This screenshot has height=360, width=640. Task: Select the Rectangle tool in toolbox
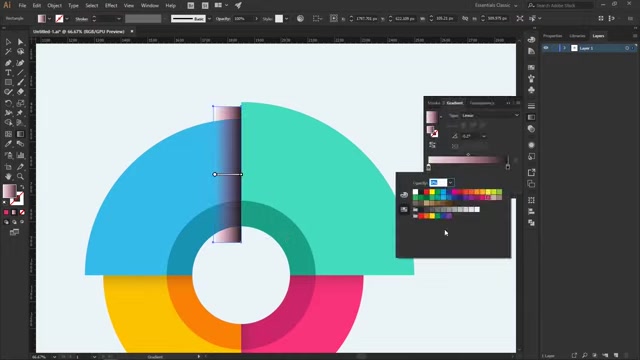(x=8, y=82)
